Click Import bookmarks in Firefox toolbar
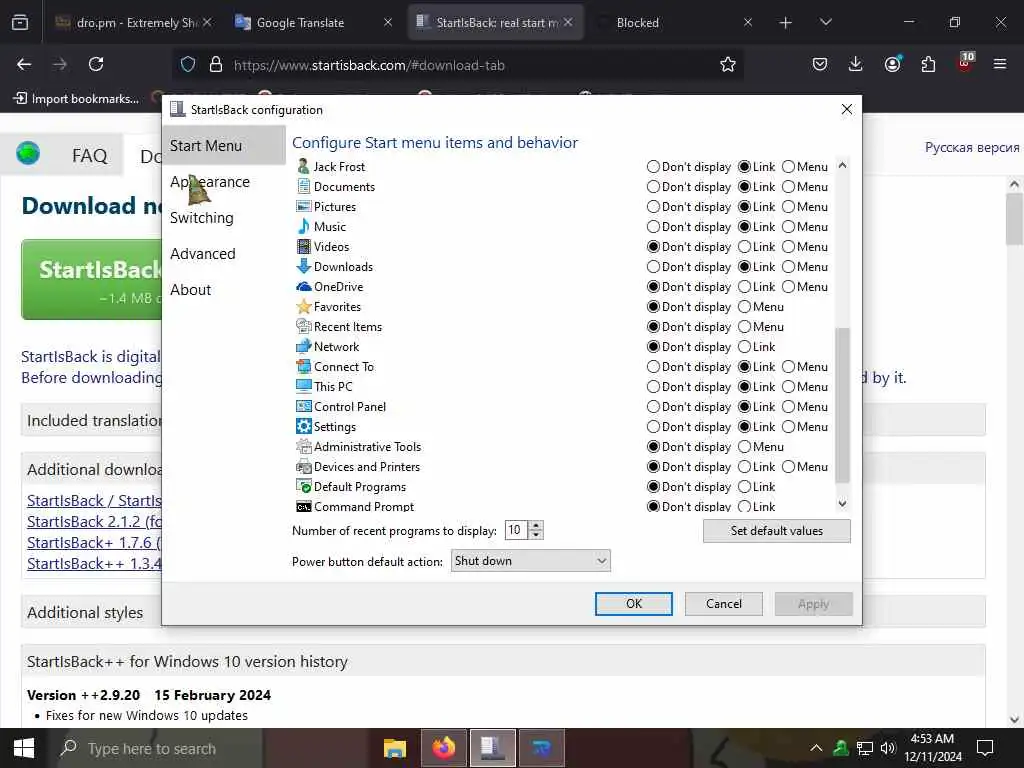1024x768 pixels. (x=76, y=99)
